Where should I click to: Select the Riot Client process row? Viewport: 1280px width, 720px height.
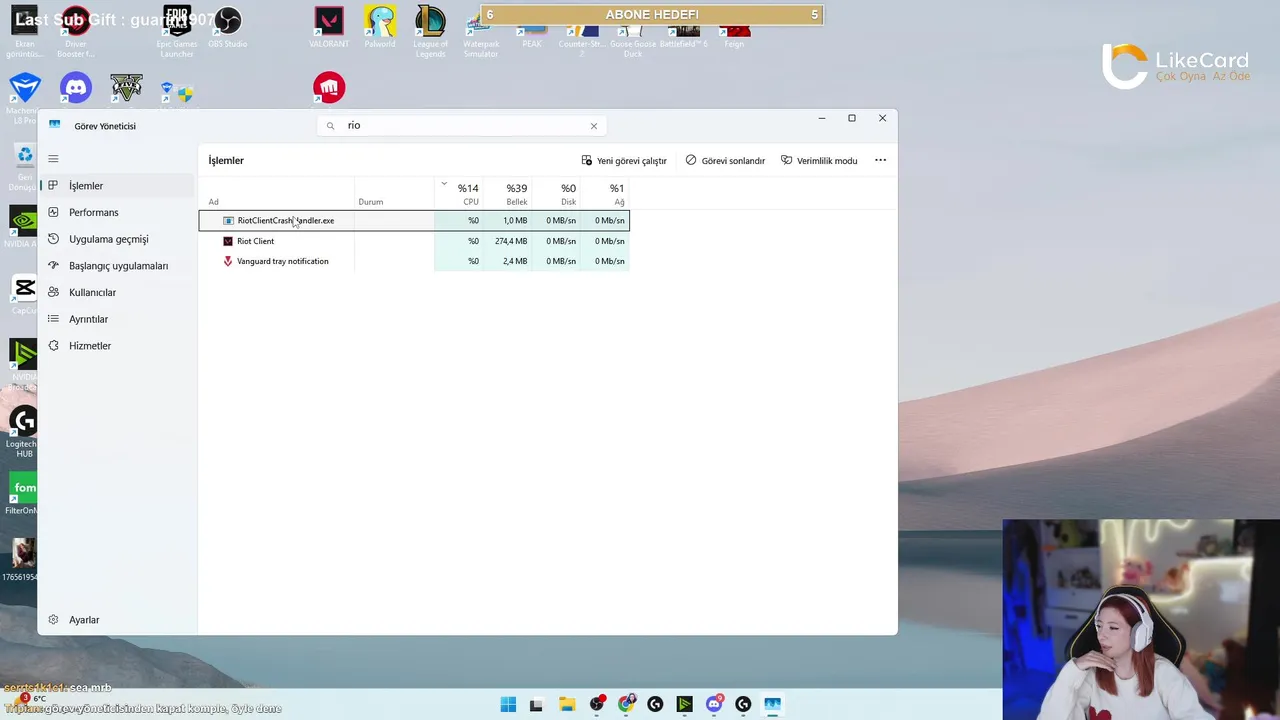[414, 241]
